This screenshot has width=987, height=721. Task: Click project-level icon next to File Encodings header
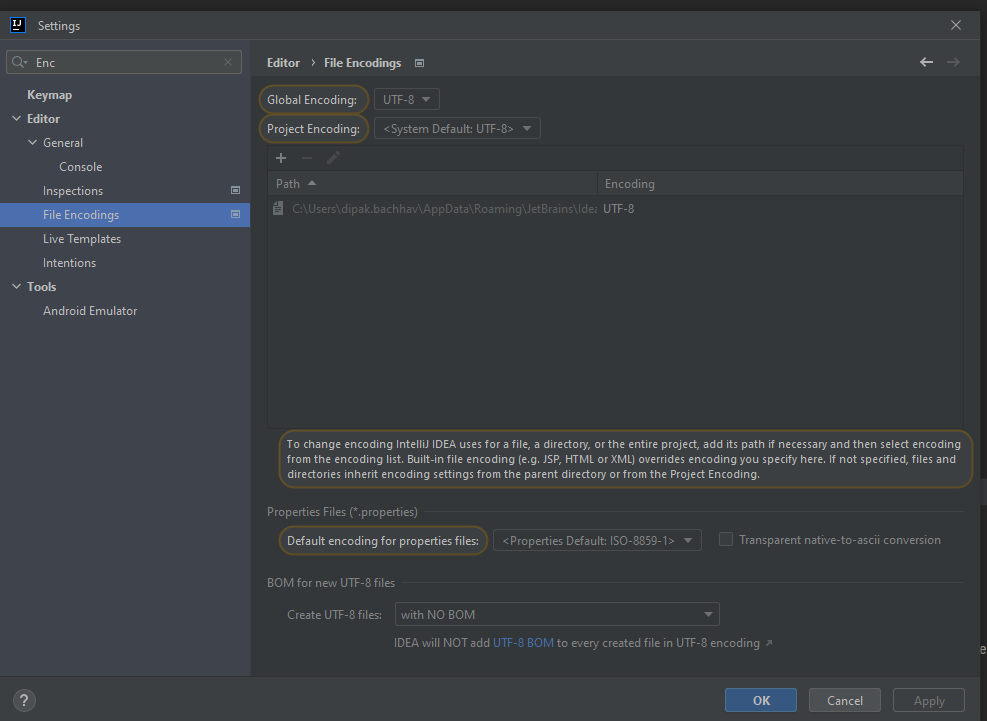click(419, 63)
